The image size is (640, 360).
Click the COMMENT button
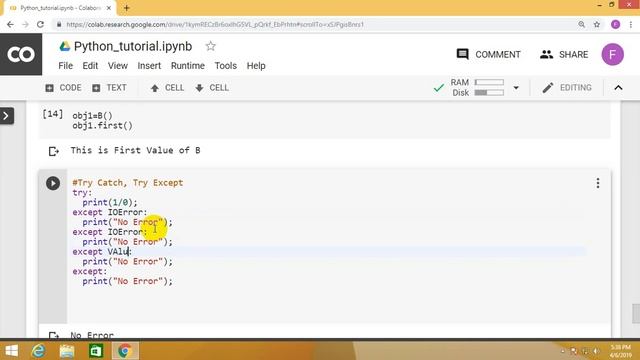pos(488,54)
